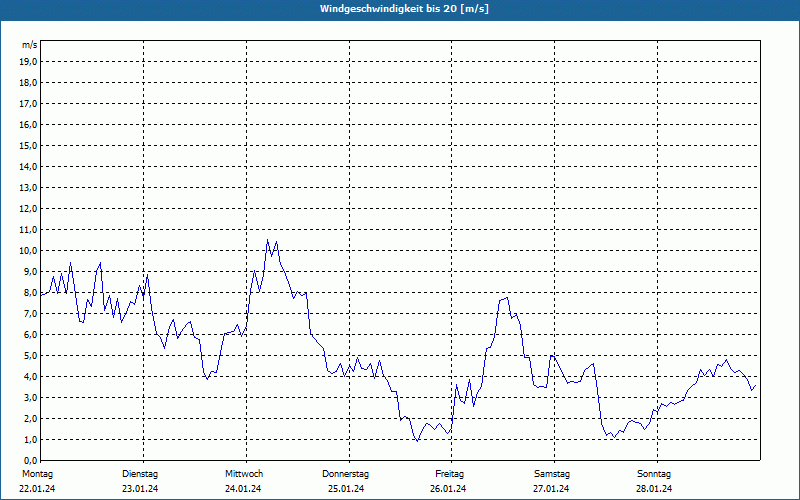Select the '18,0' y-axis value
The image size is (800, 500).
28,83
